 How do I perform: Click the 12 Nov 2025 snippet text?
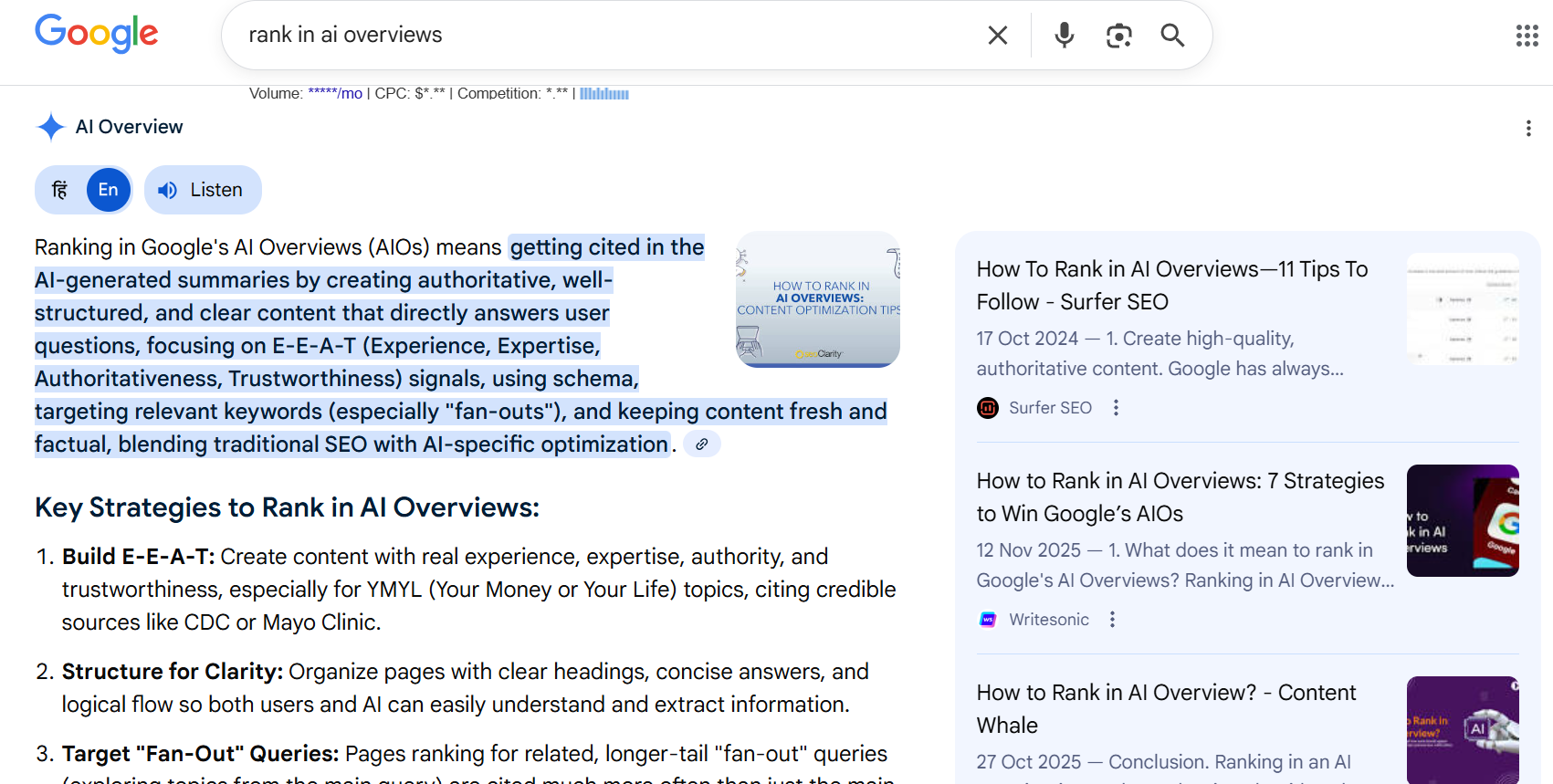click(1185, 566)
